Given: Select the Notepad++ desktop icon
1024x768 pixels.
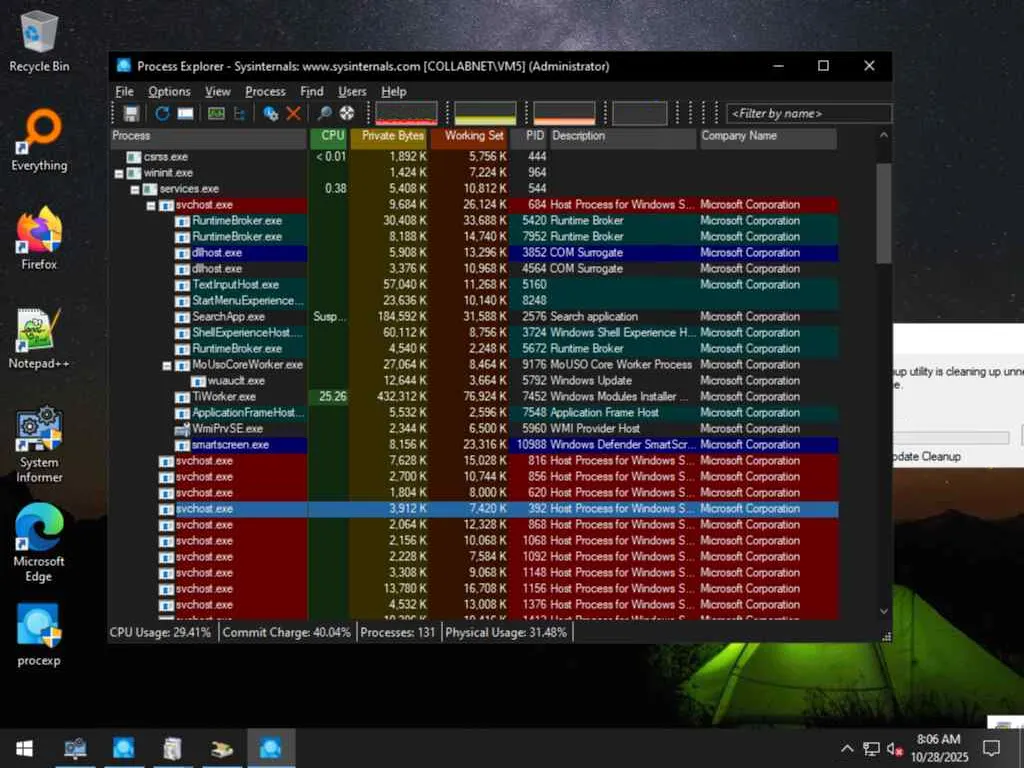Looking at the screenshot, I should tap(39, 338).
